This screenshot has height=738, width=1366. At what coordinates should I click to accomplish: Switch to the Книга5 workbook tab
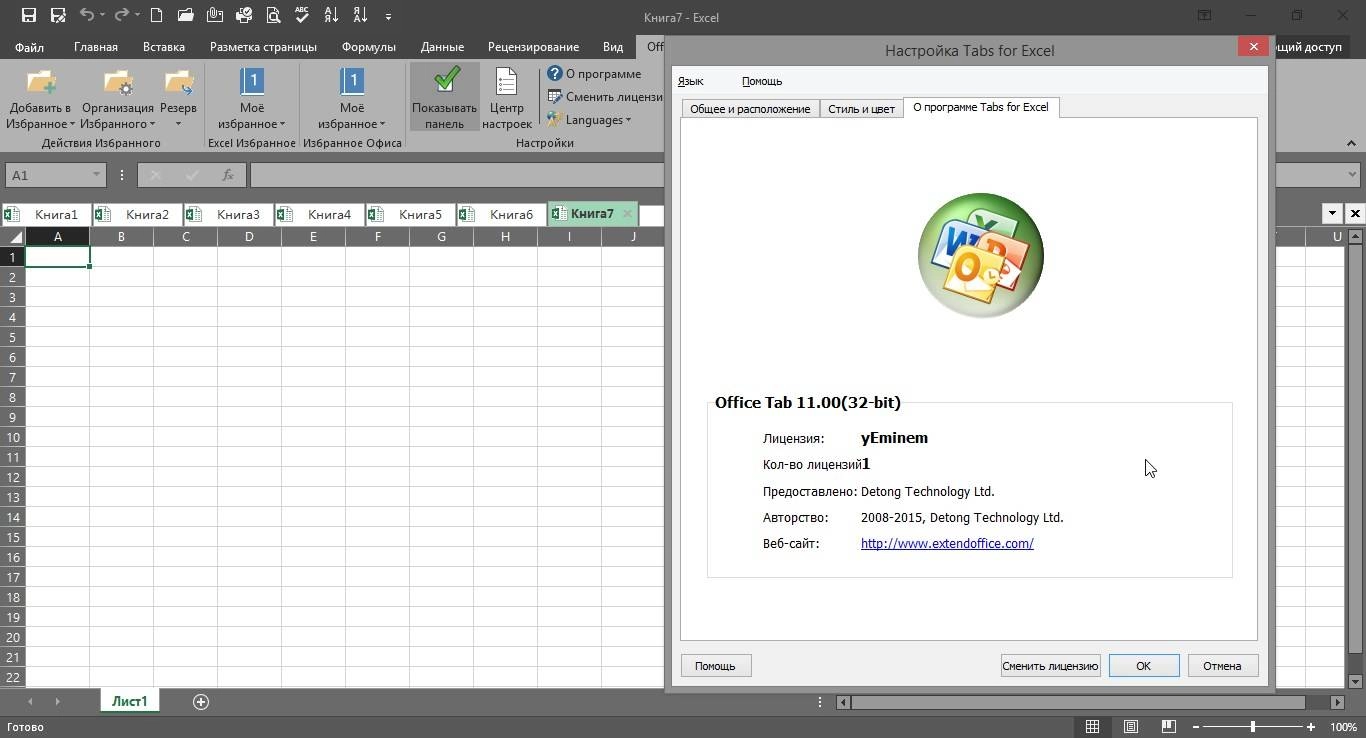[410, 214]
